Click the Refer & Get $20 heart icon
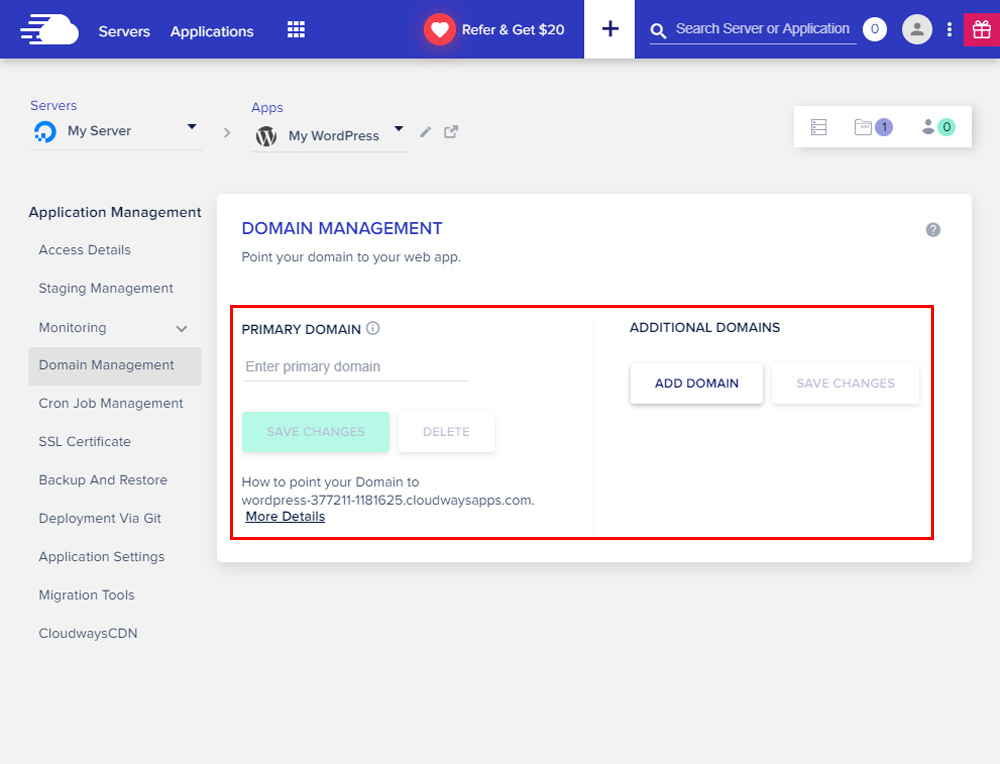The height and width of the screenshot is (764, 1000). tap(439, 29)
